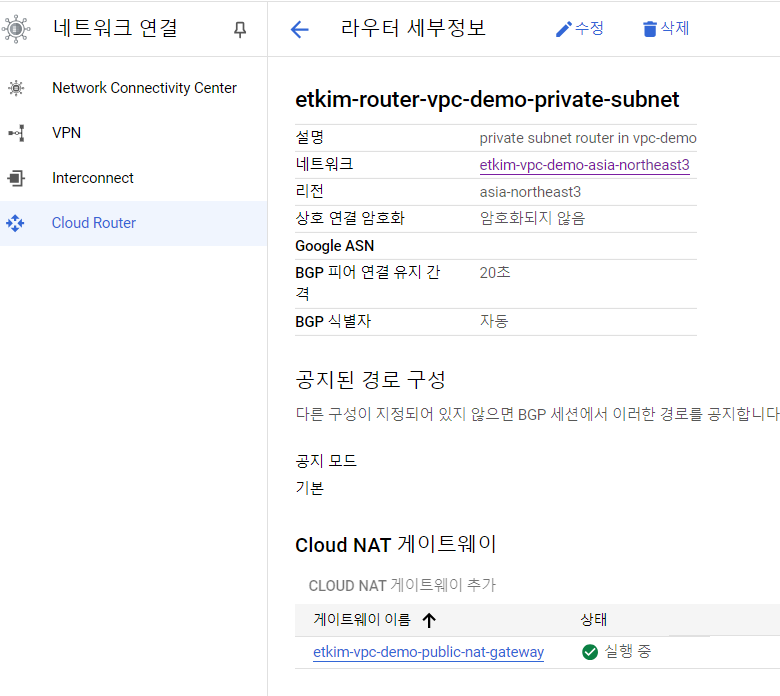Click the Interconnect sidebar icon

coord(16,178)
